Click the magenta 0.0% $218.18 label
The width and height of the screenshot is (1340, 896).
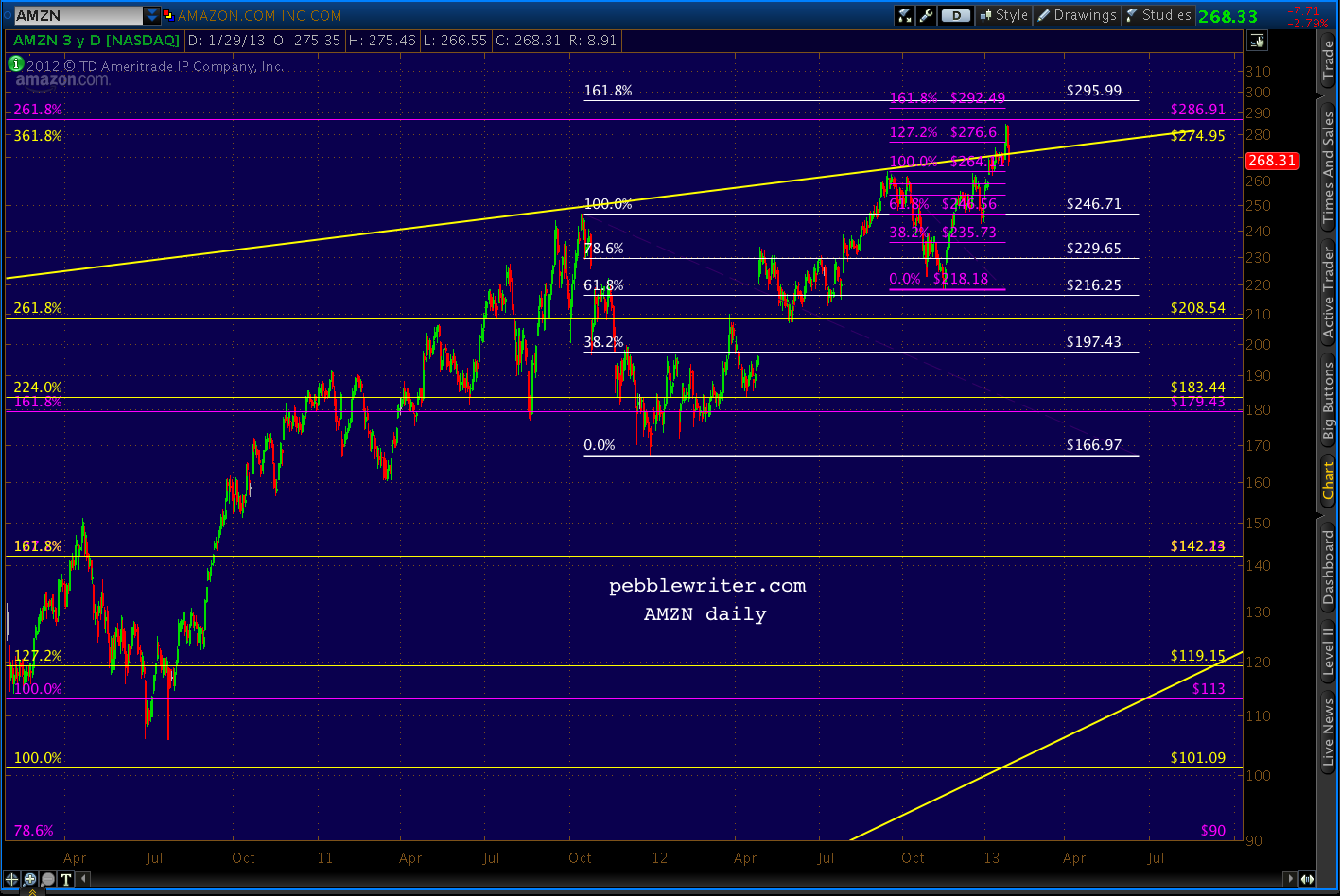[939, 279]
